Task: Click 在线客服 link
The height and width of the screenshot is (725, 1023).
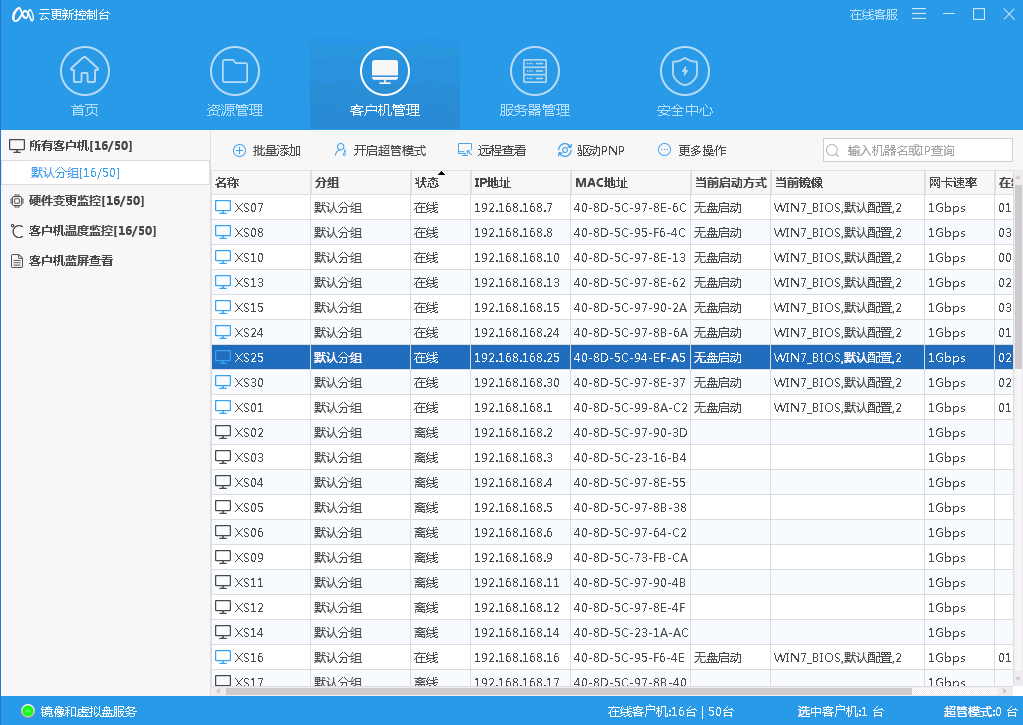Action: 874,14
